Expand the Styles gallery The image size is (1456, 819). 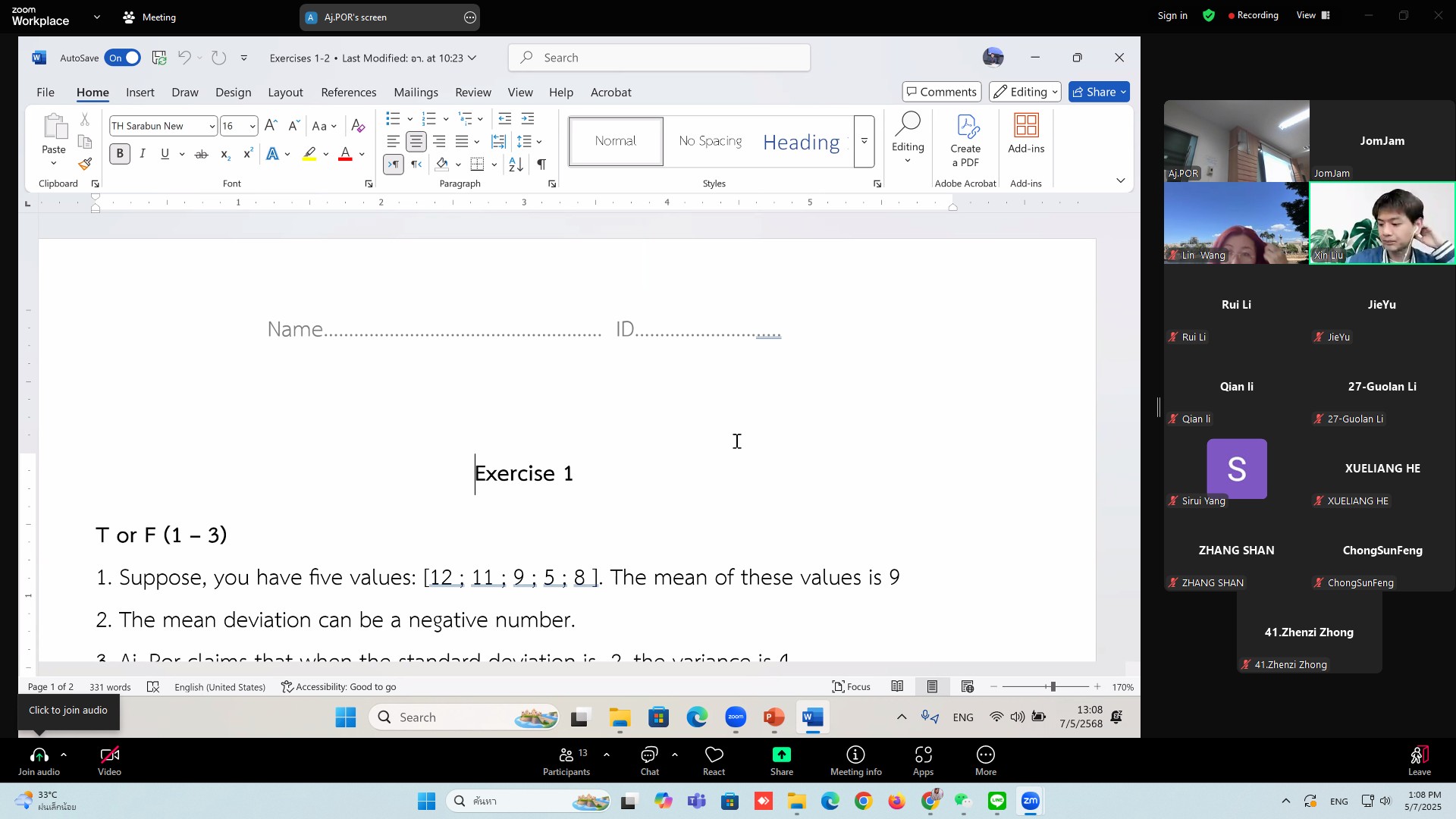pos(864,141)
